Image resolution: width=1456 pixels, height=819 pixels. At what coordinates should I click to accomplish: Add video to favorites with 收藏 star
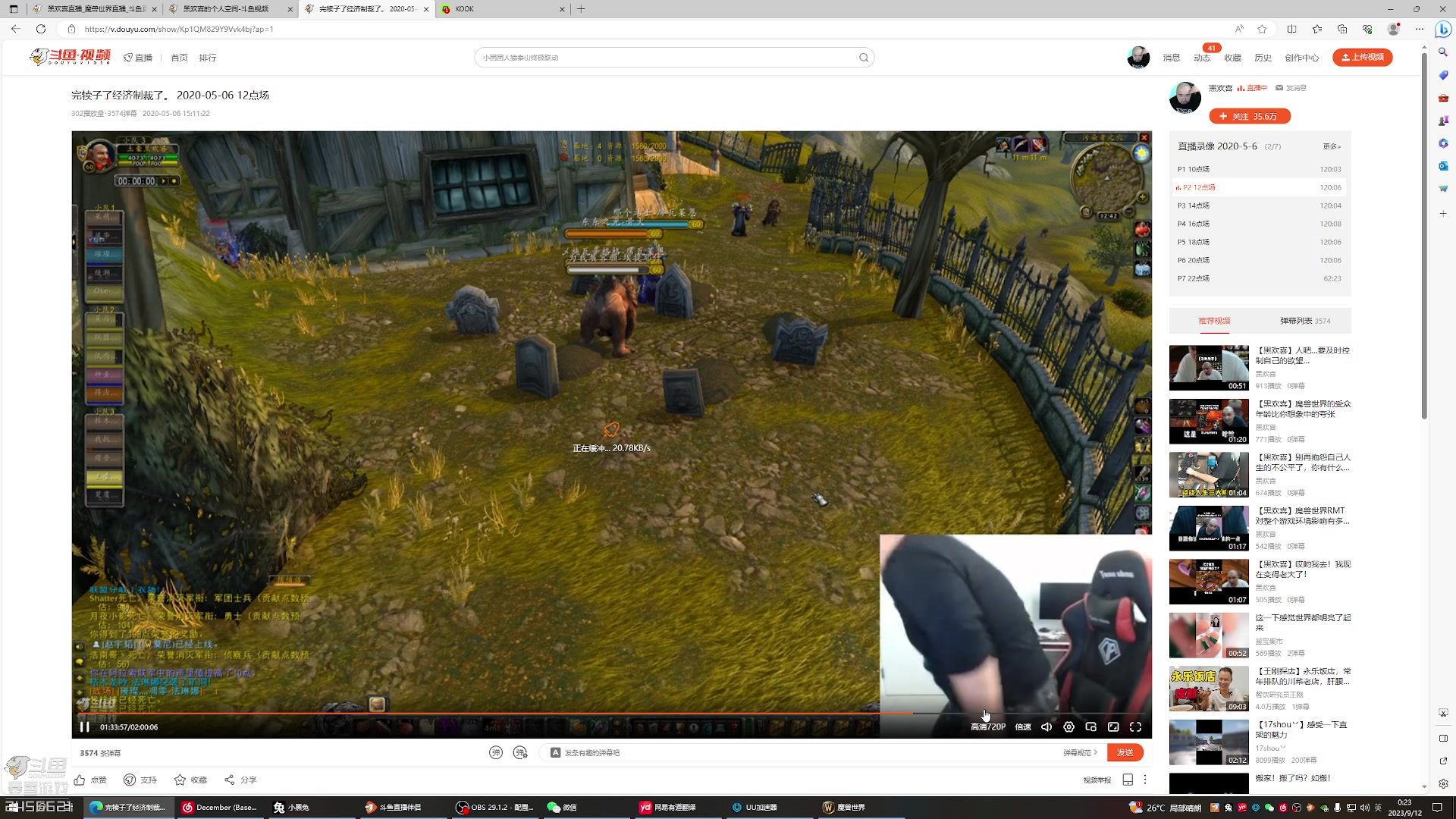pos(190,780)
